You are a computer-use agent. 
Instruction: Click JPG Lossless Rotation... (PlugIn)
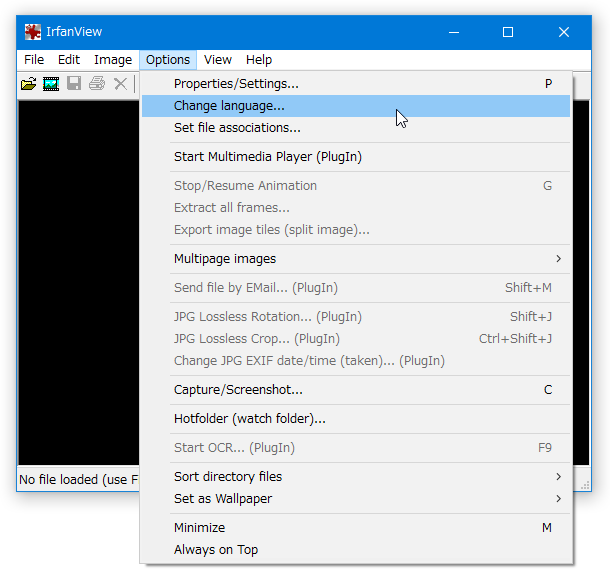[356, 317]
